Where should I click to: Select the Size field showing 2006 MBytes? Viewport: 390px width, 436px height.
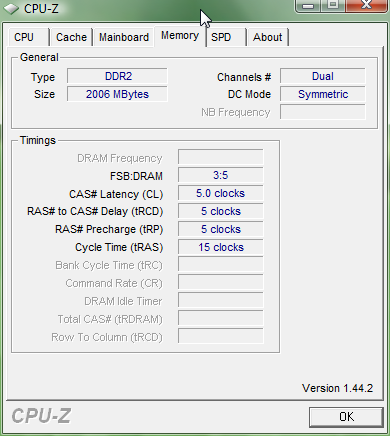tap(117, 94)
